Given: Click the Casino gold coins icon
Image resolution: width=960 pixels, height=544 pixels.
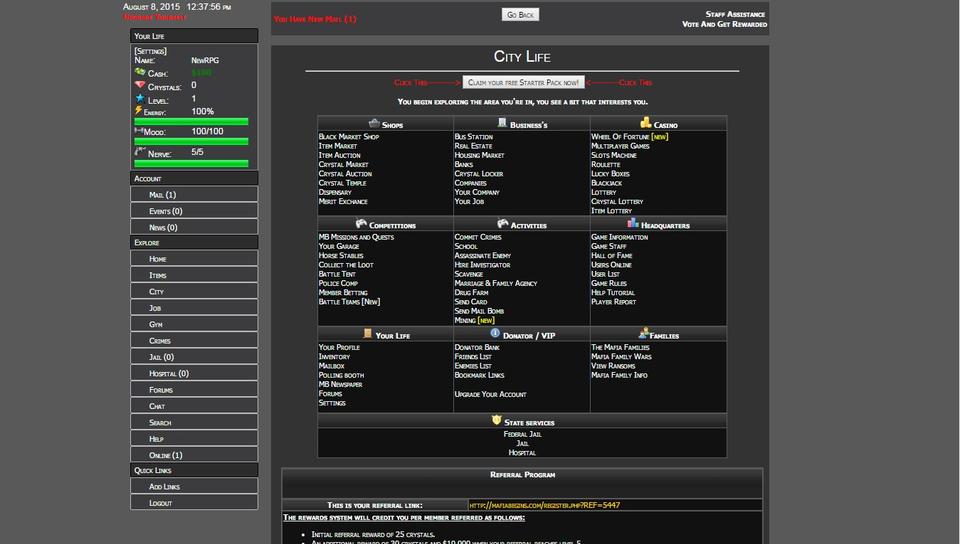Looking at the screenshot, I should 646,123.
